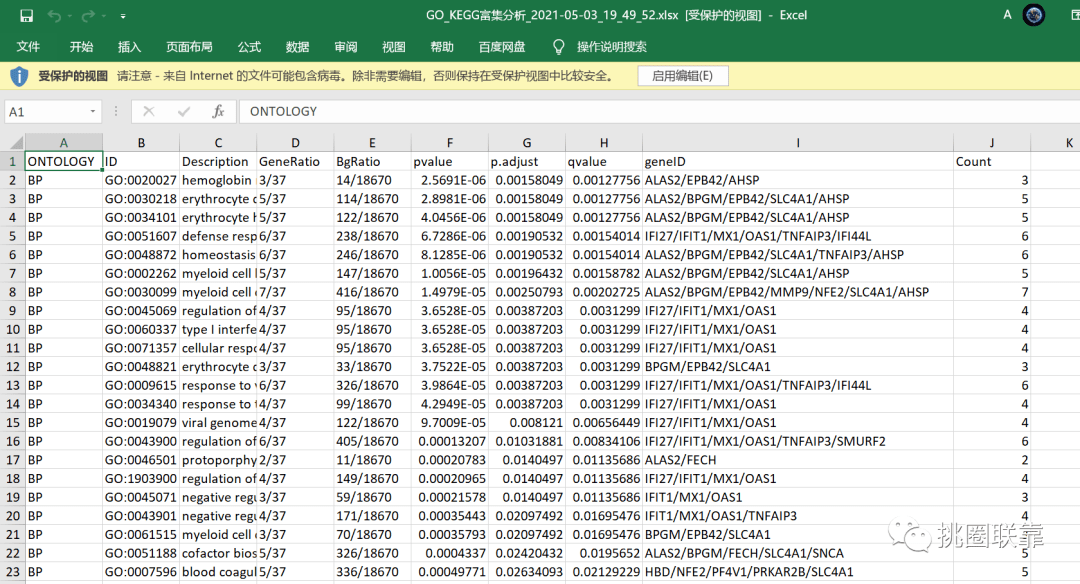Click the p.adjust header cell
The height and width of the screenshot is (584, 1080).
(x=527, y=162)
